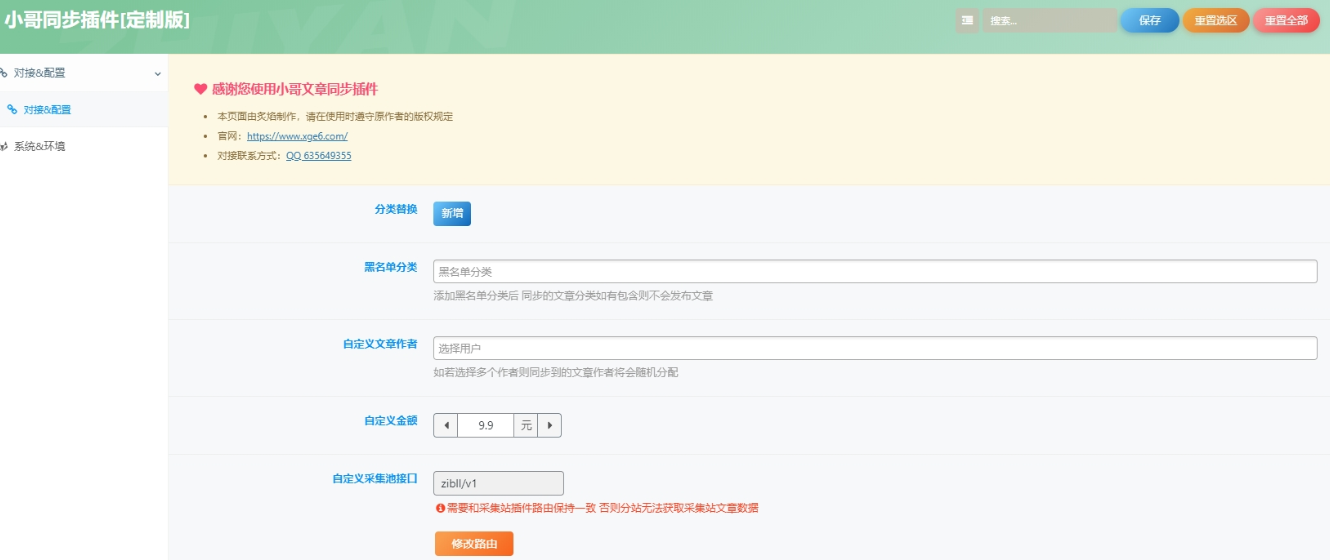Open the 自定义文章作者 user selector
This screenshot has width=1330, height=560.
point(874,348)
